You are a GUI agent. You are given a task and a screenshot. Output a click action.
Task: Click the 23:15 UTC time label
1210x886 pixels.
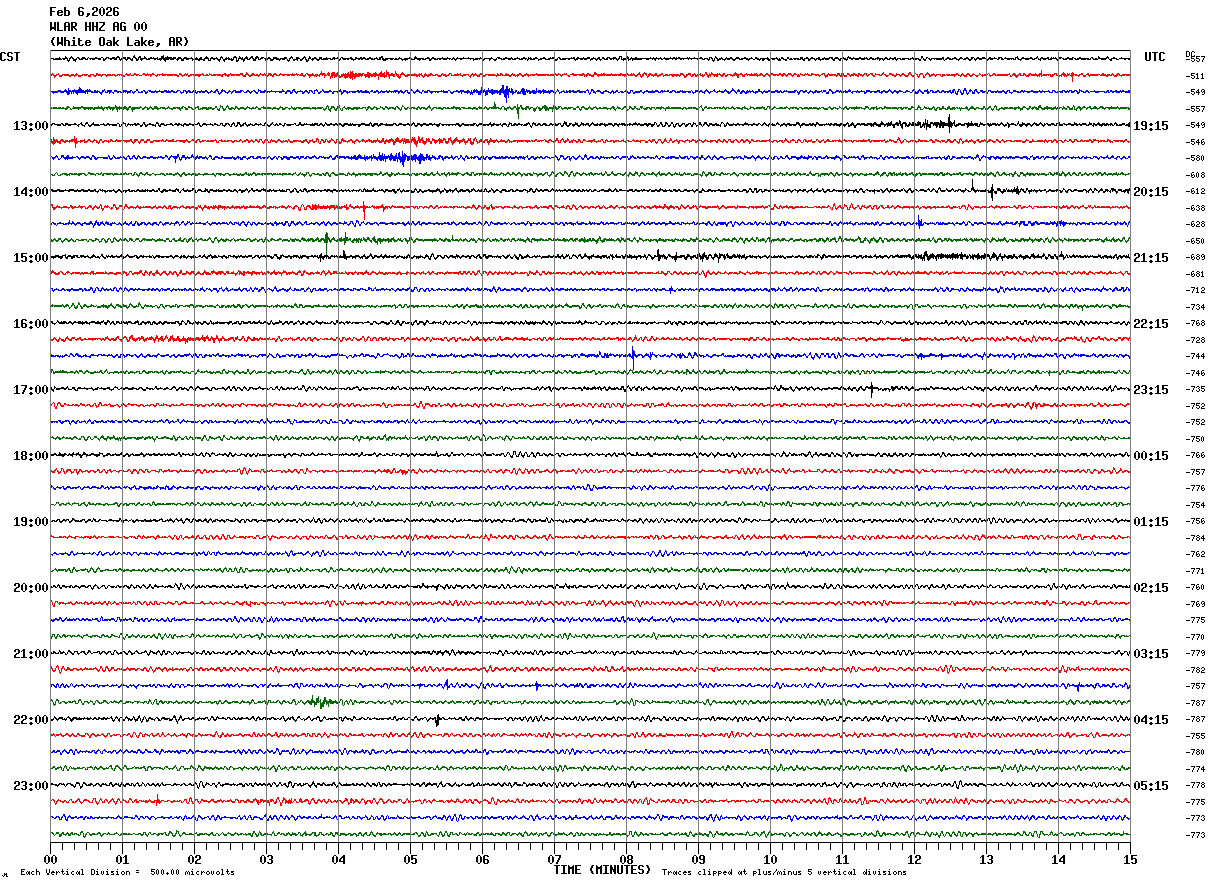pos(1151,390)
